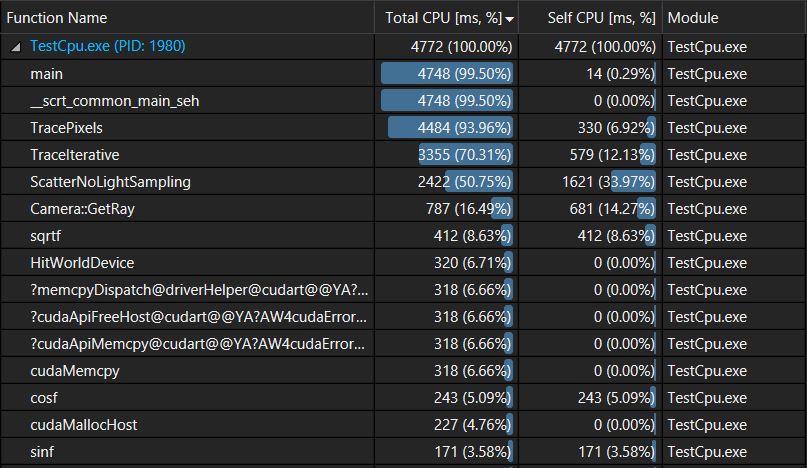Click HitWorldDevice's Self CPU value 0 (0.00%)
Image resolution: width=807 pixels, height=468 pixels.
pyautogui.click(x=624, y=263)
